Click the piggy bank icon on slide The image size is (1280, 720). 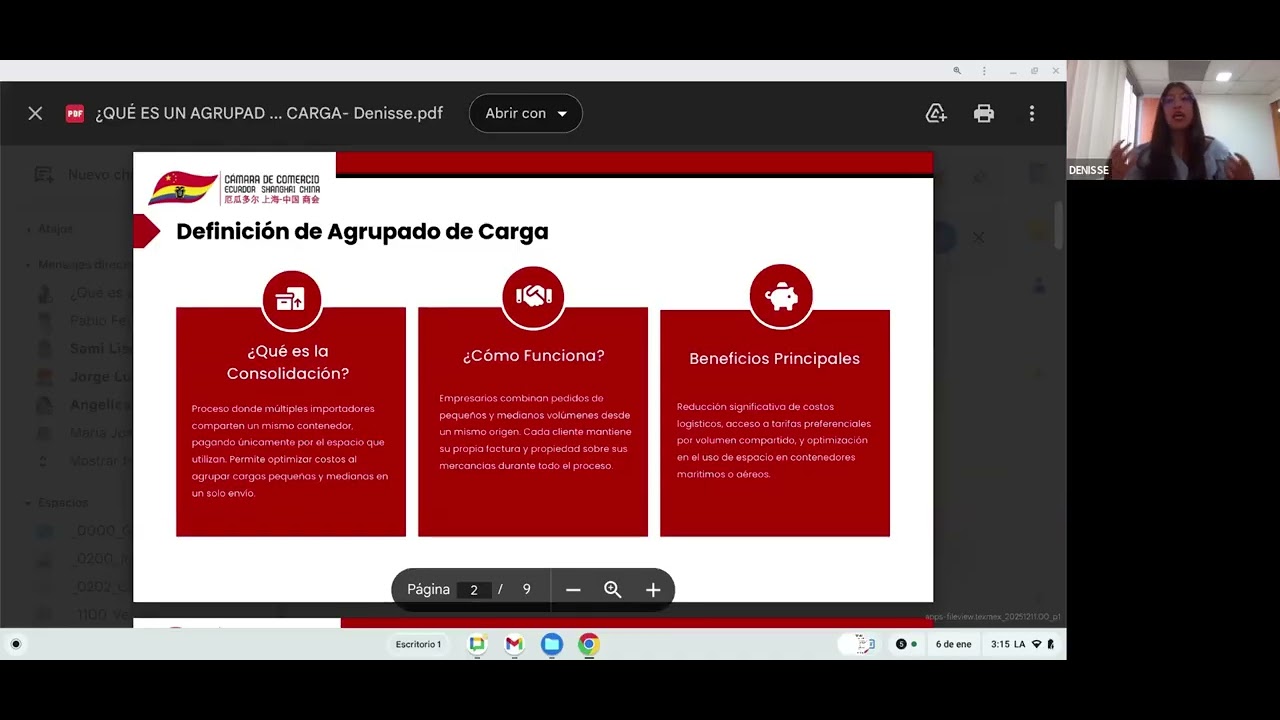pyautogui.click(x=781, y=296)
